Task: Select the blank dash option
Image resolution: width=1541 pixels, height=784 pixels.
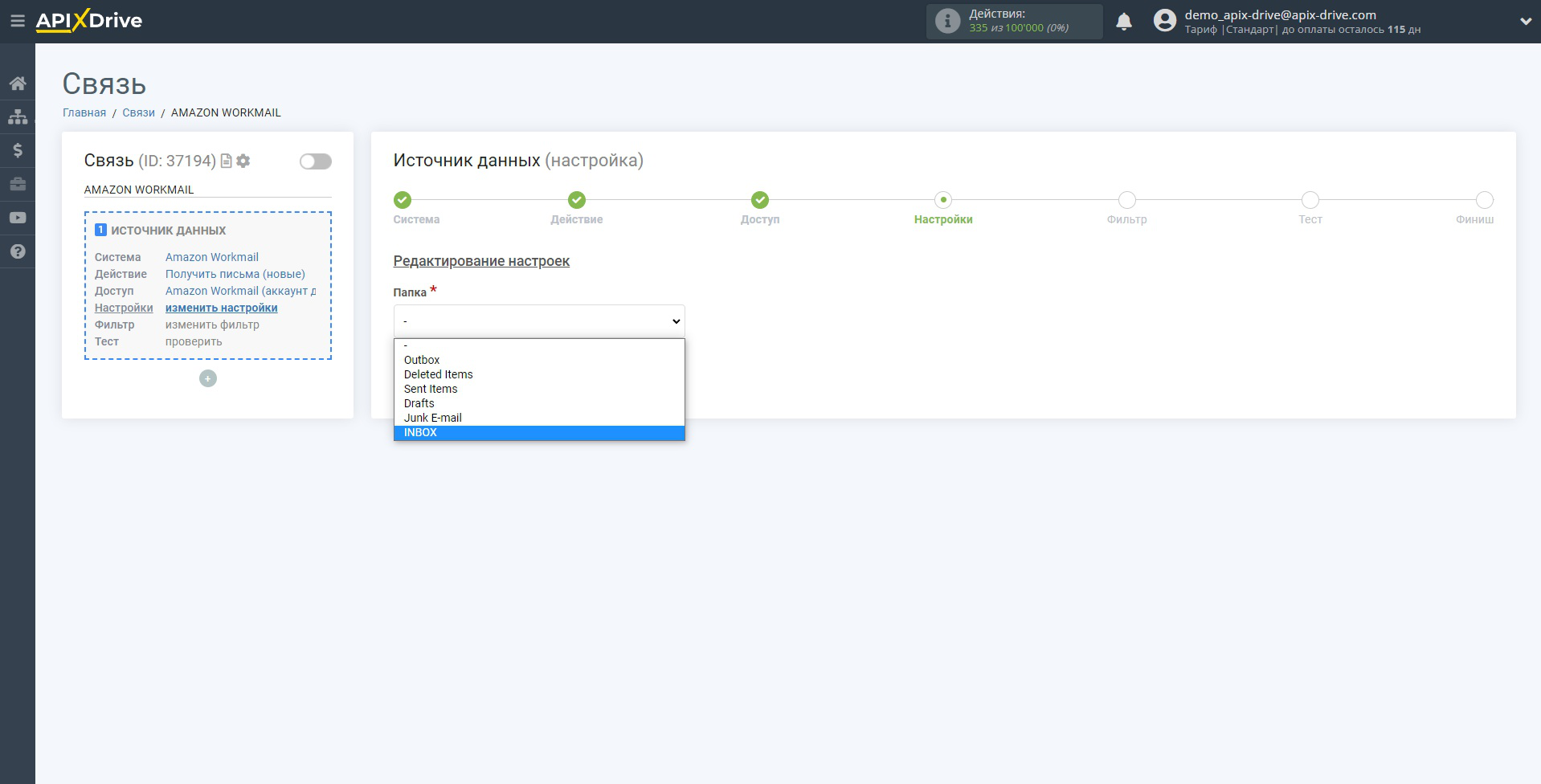Action: (x=539, y=345)
